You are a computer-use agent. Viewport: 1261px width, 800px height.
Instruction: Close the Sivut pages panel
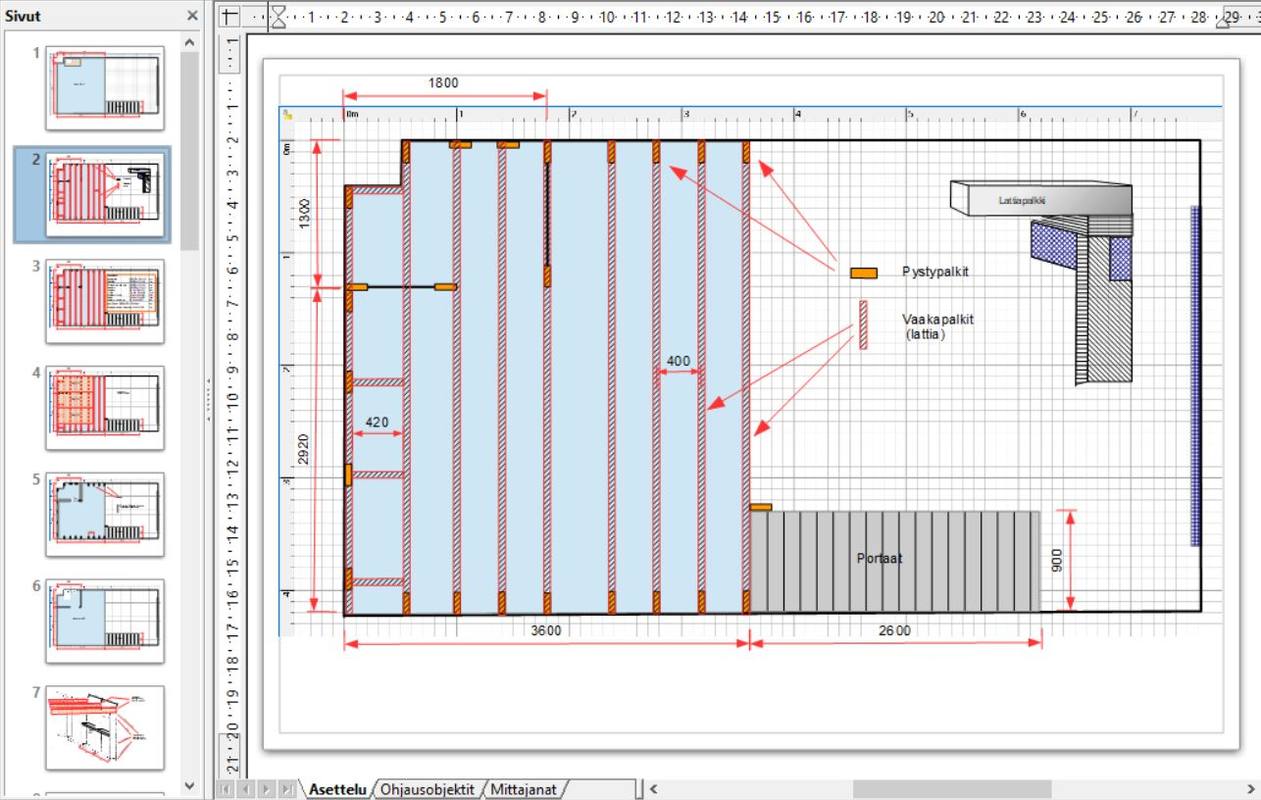point(192,16)
